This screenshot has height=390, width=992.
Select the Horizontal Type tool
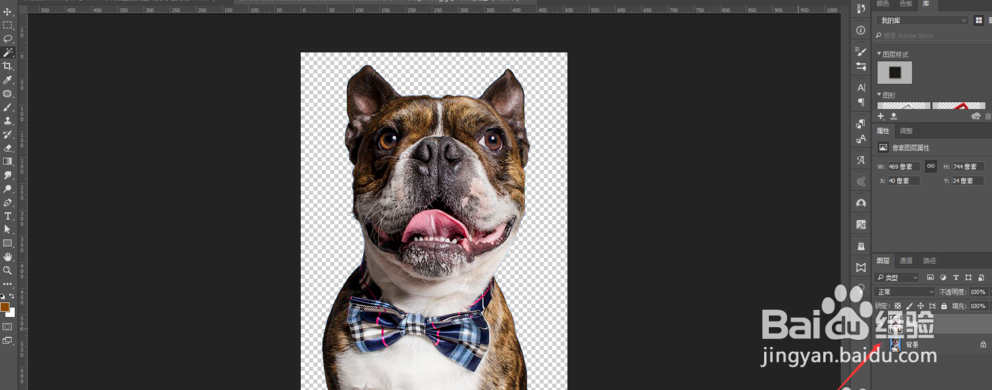(8, 216)
